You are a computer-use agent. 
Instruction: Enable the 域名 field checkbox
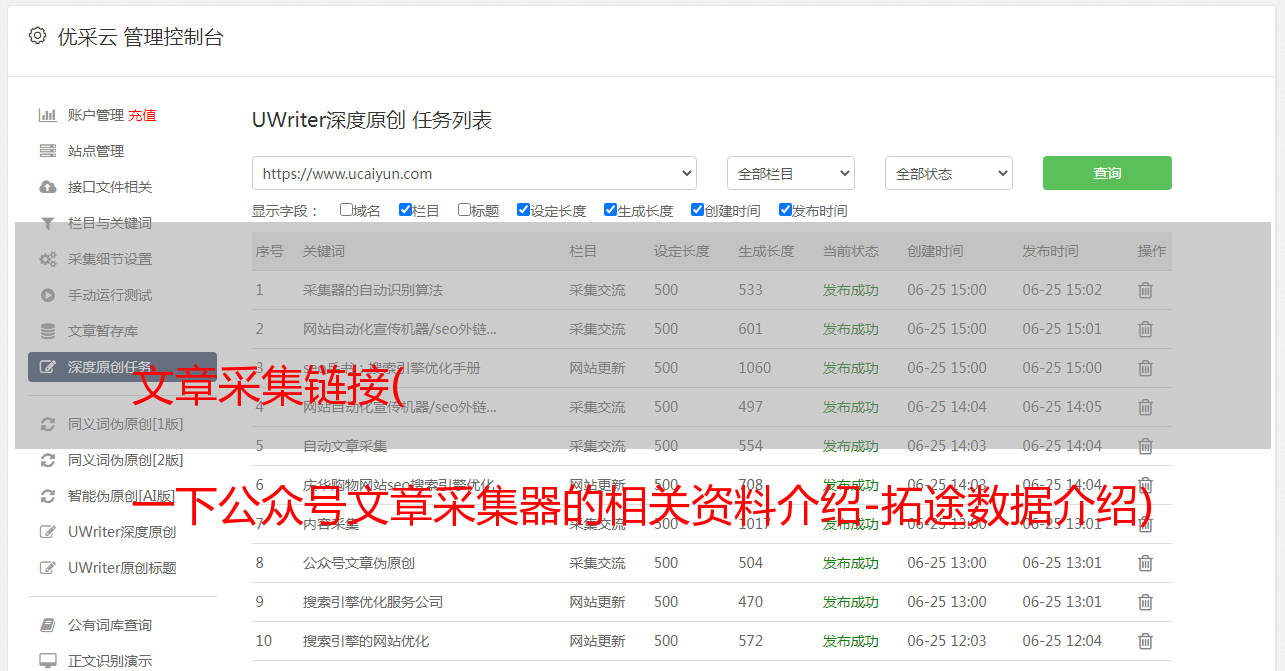click(346, 210)
